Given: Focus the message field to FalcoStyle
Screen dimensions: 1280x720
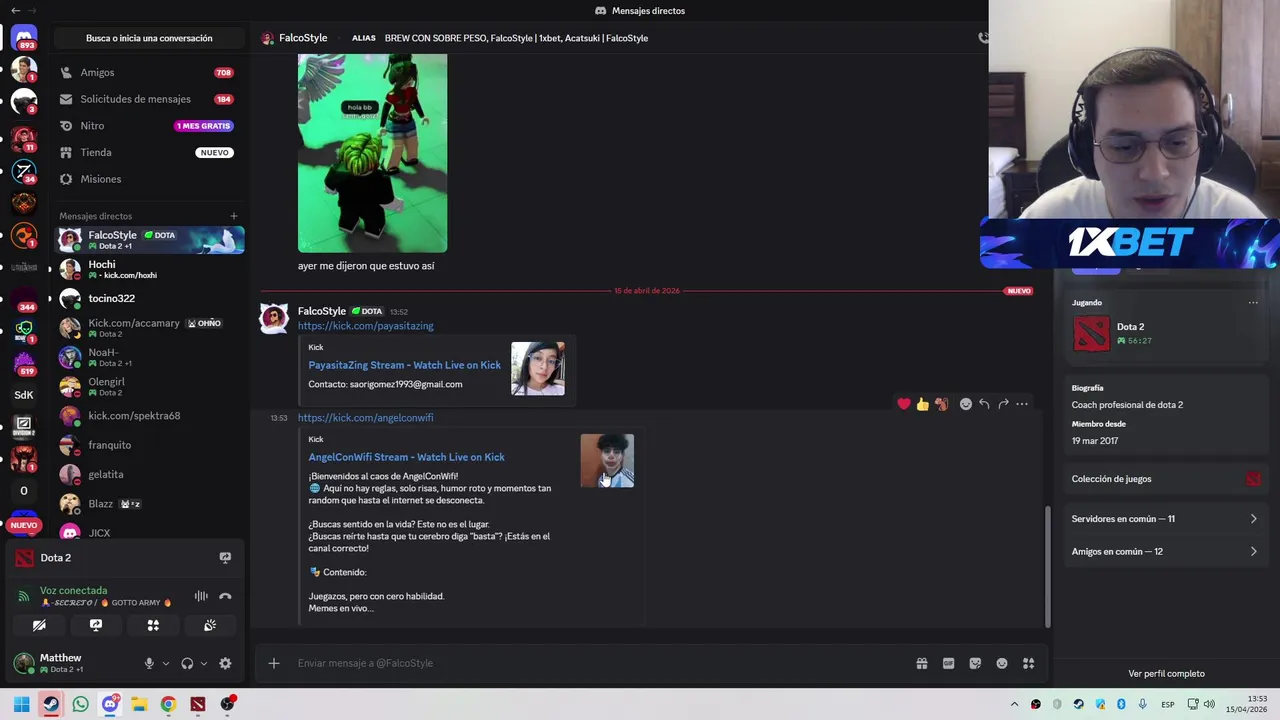Looking at the screenshot, I should click(x=600, y=663).
